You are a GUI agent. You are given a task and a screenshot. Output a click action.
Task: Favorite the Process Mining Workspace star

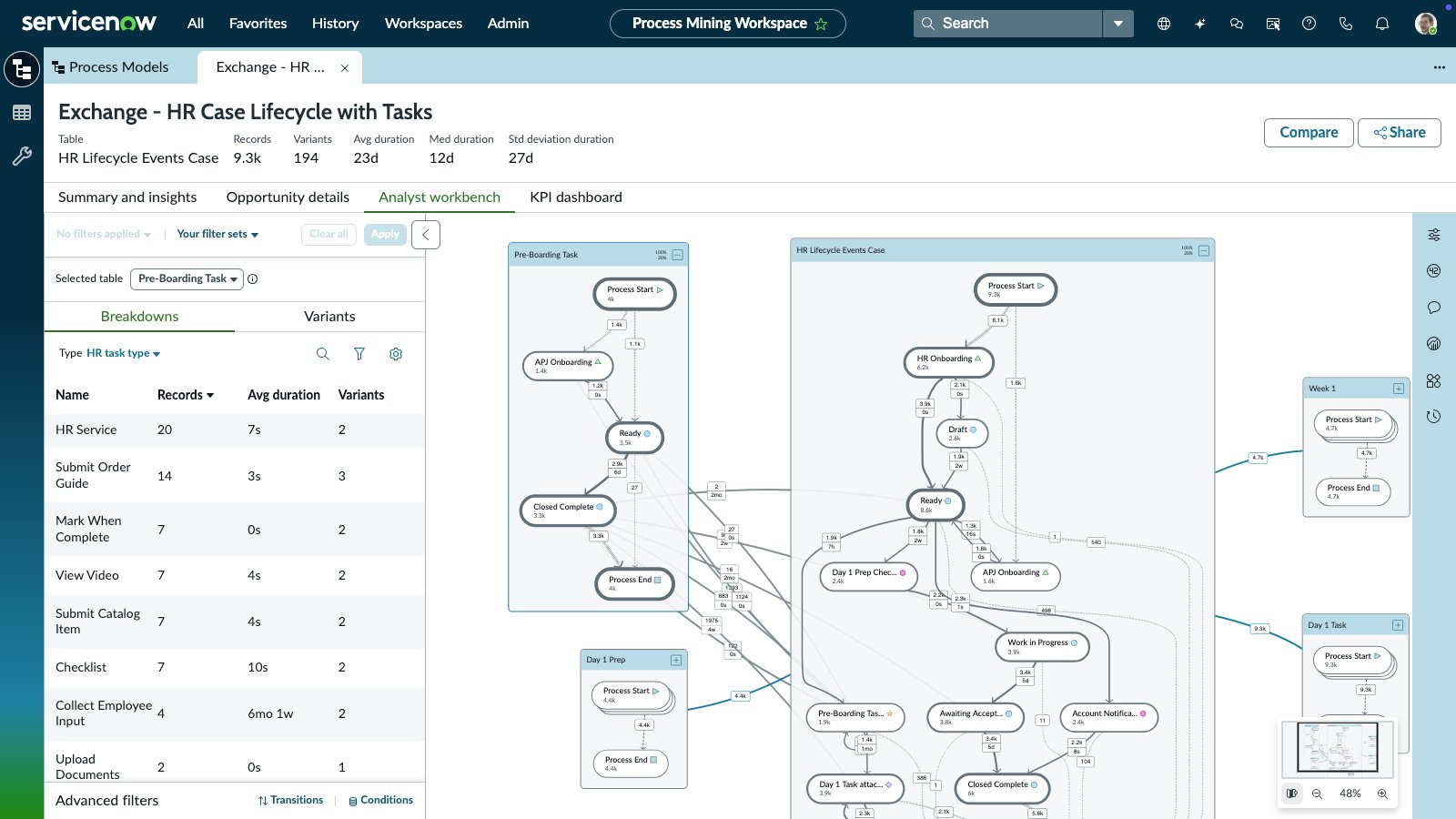tap(822, 25)
